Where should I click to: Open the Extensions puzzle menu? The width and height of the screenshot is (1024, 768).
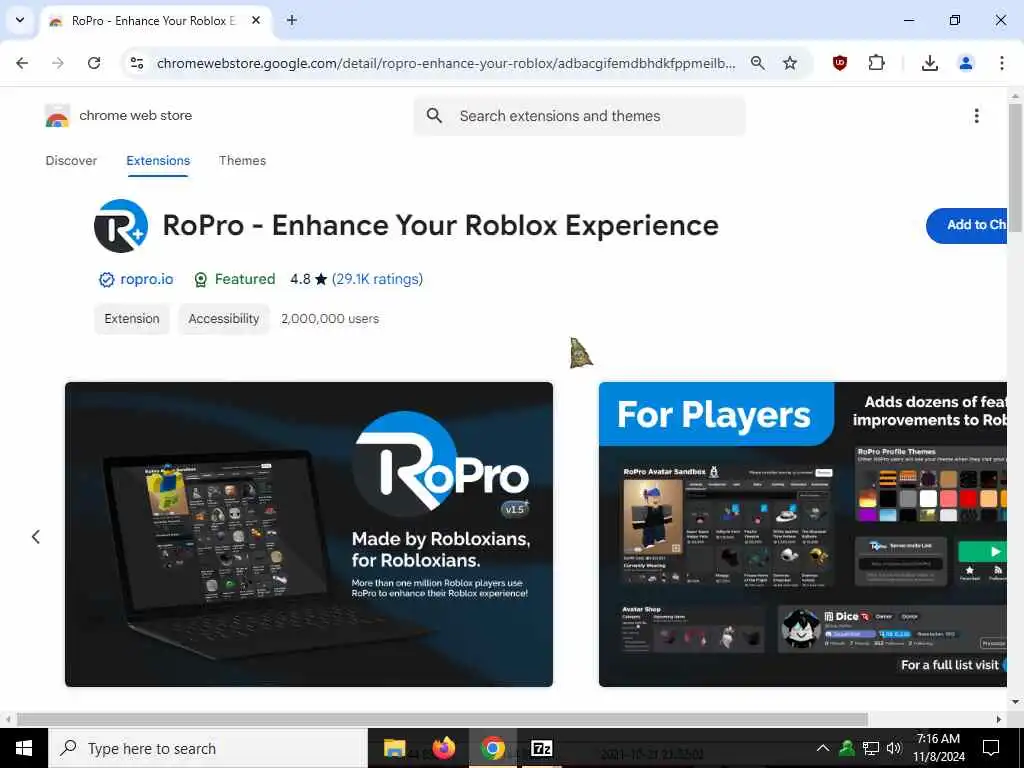coord(876,63)
